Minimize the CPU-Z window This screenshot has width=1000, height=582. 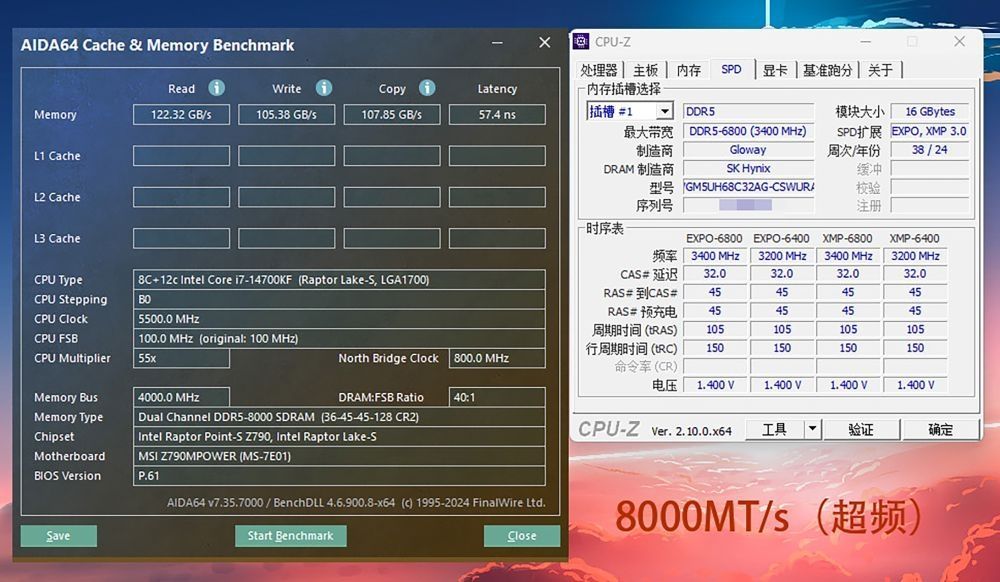tap(866, 41)
